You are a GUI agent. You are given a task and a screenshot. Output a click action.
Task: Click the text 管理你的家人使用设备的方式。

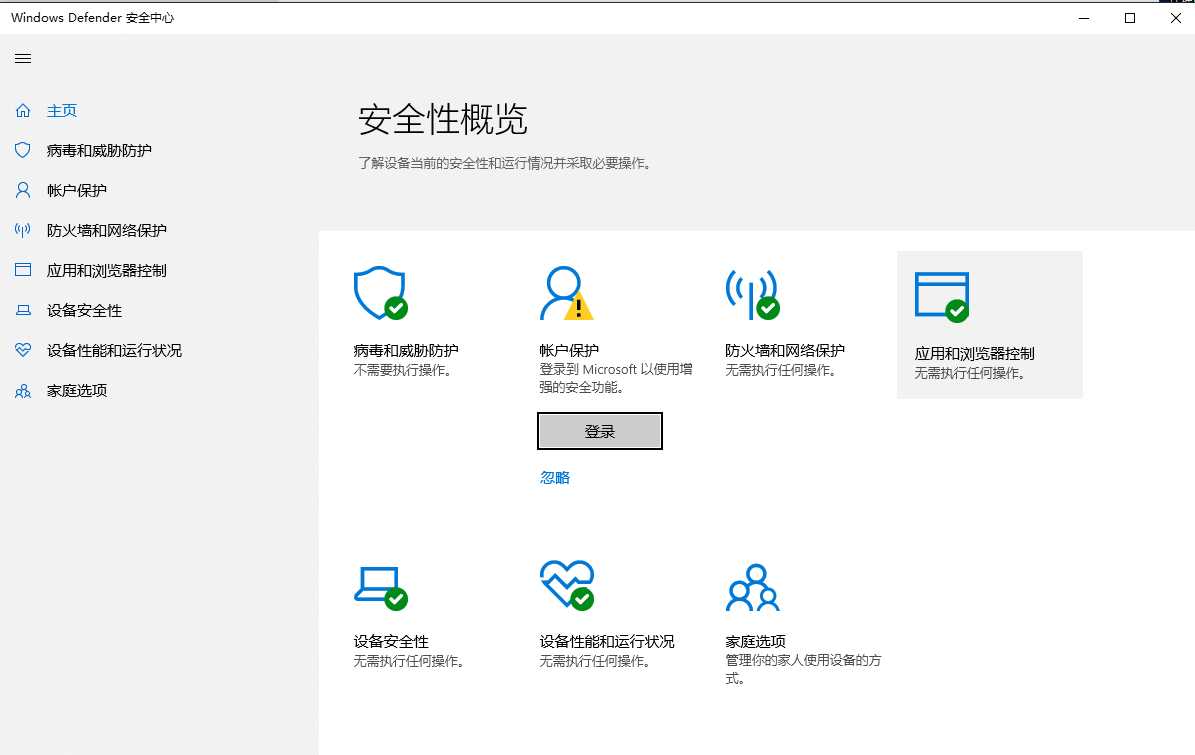[803, 669]
